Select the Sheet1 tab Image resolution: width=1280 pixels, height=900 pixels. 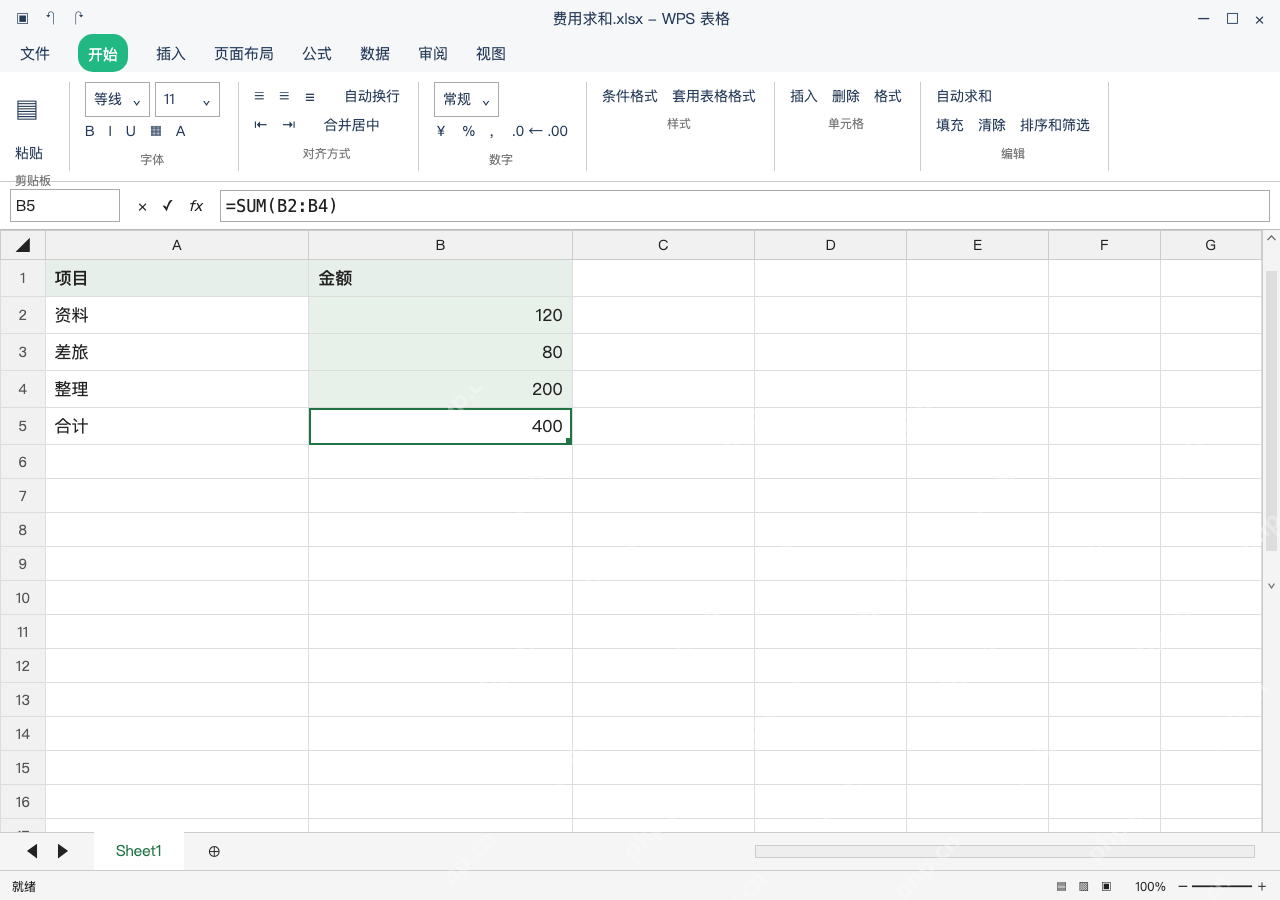click(x=139, y=851)
